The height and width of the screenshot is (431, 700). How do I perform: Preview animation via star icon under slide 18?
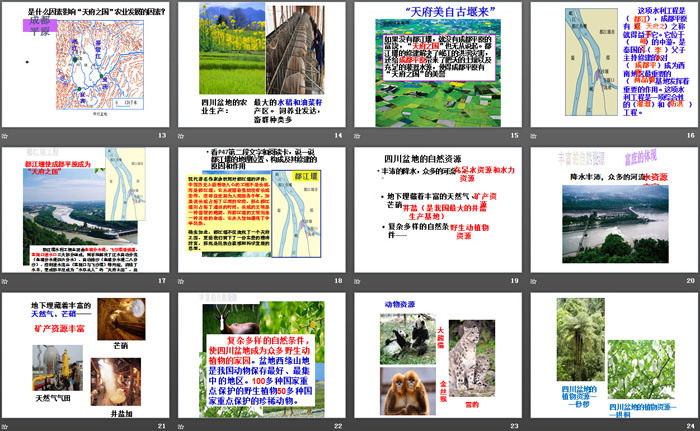pos(181,281)
